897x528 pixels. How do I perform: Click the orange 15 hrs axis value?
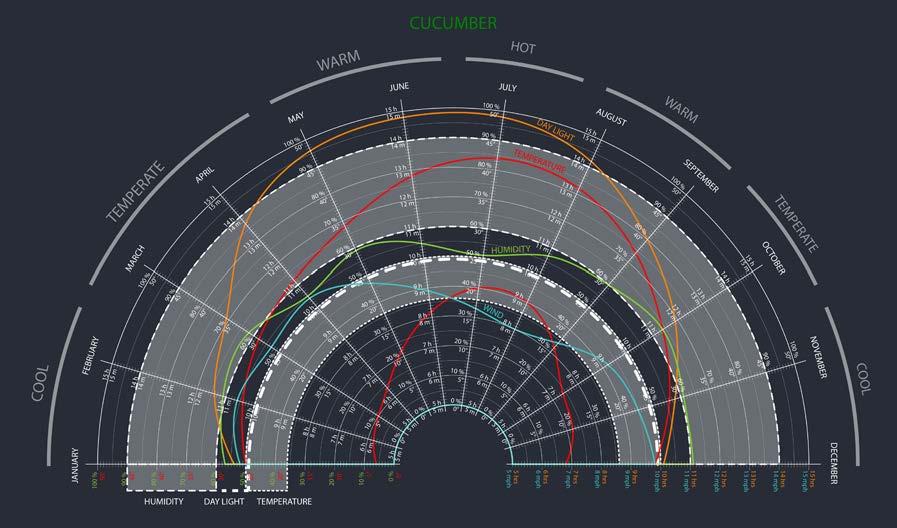[812, 479]
